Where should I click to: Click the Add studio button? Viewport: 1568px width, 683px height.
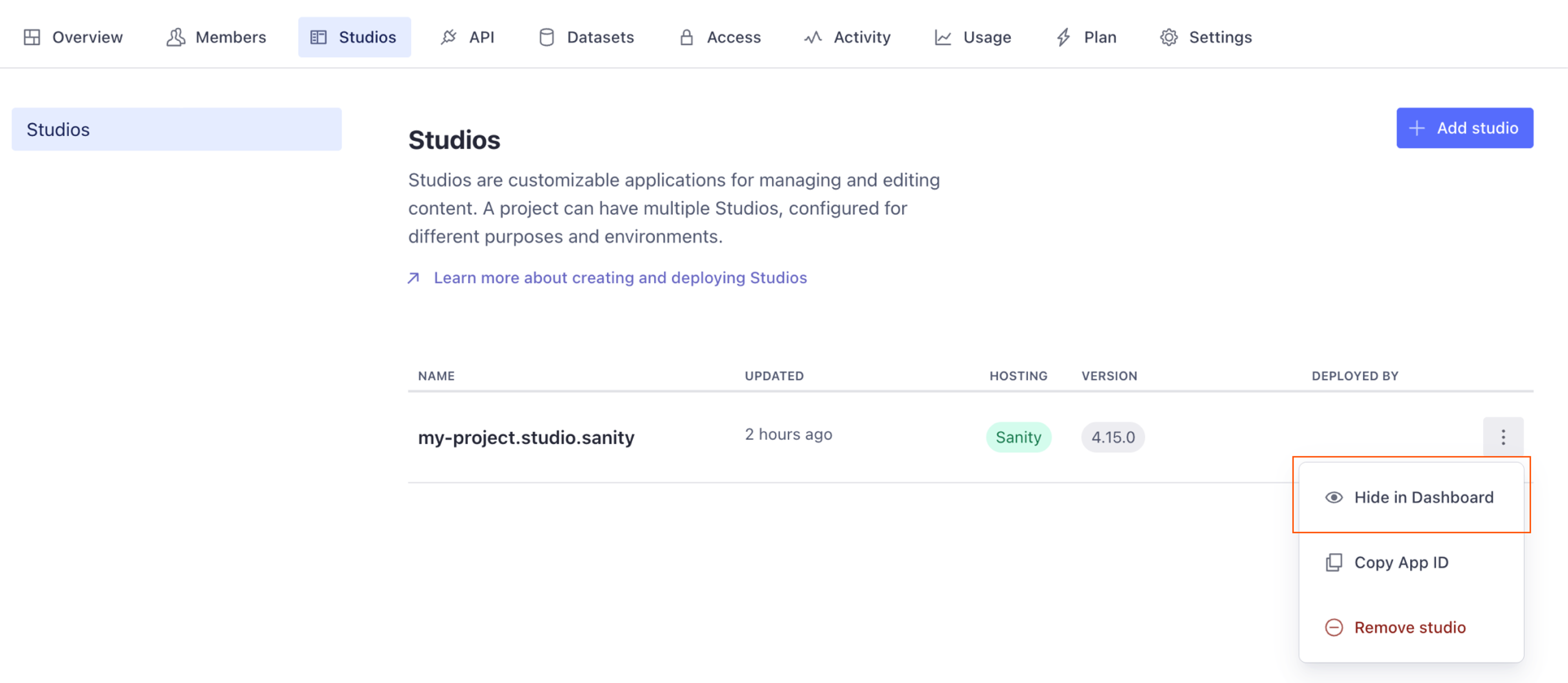(x=1465, y=128)
